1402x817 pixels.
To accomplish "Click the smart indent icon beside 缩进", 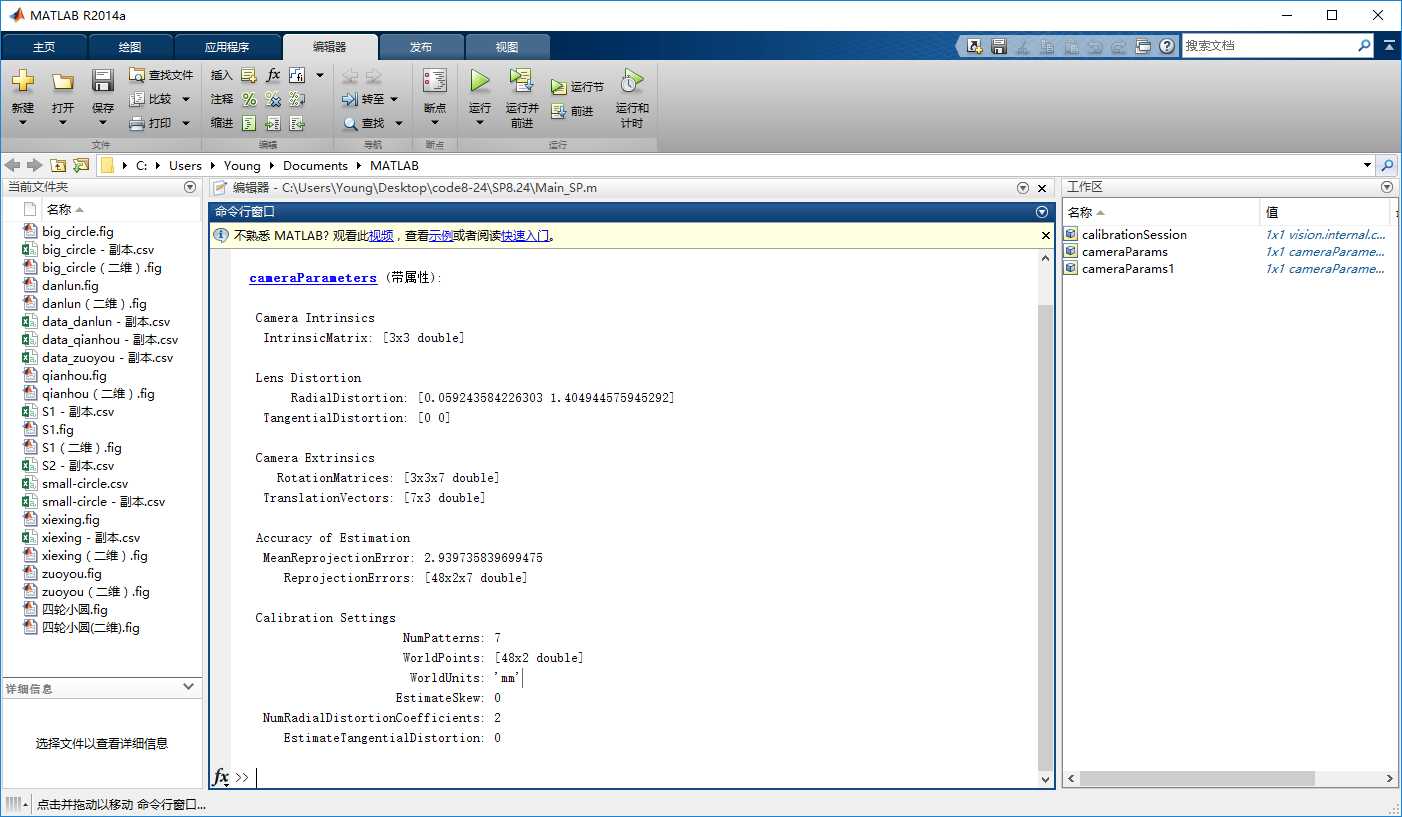I will pos(249,123).
